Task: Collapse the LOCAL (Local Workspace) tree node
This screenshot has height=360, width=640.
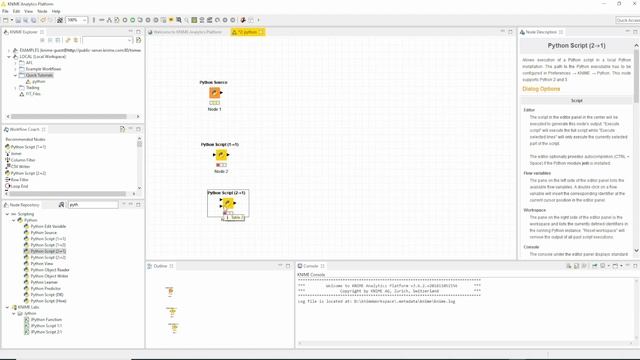Action: point(9,57)
